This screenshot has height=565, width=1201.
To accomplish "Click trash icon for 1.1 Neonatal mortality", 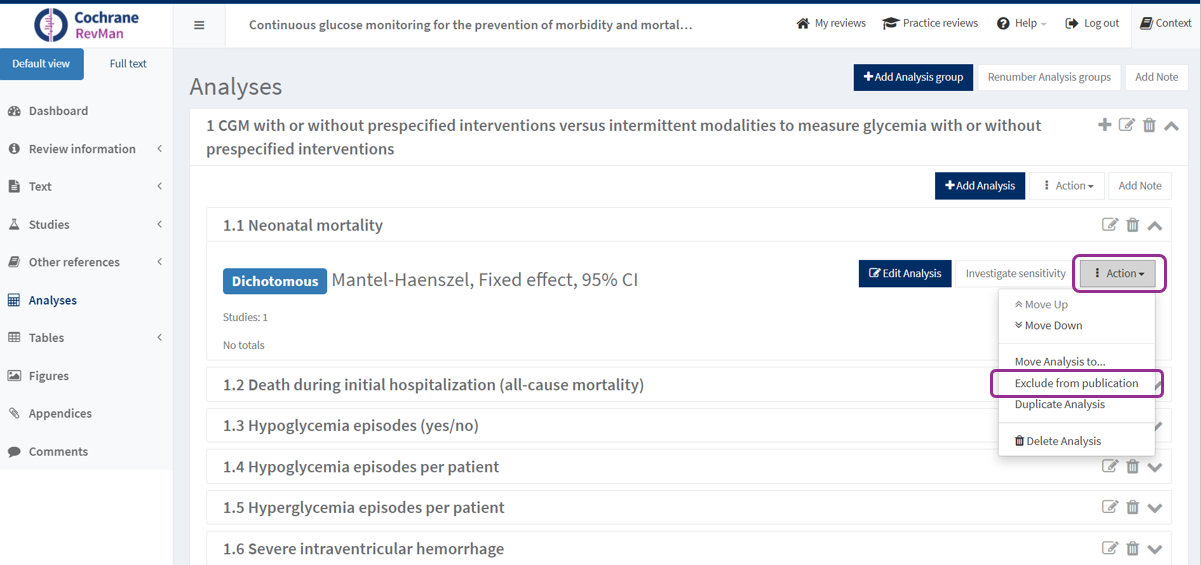I will [x=1133, y=225].
